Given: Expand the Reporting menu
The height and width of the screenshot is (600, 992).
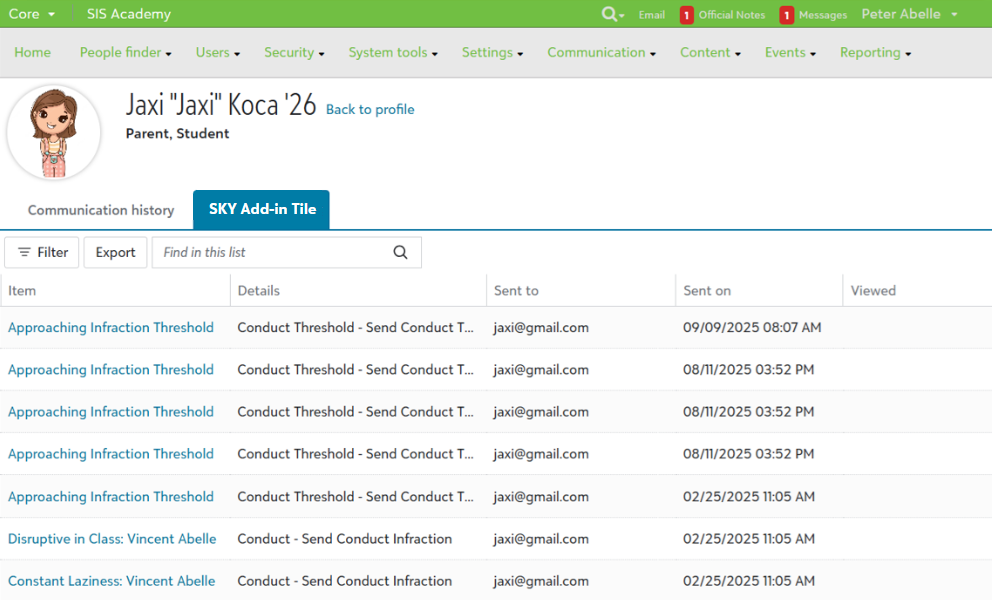Looking at the screenshot, I should point(870,52).
